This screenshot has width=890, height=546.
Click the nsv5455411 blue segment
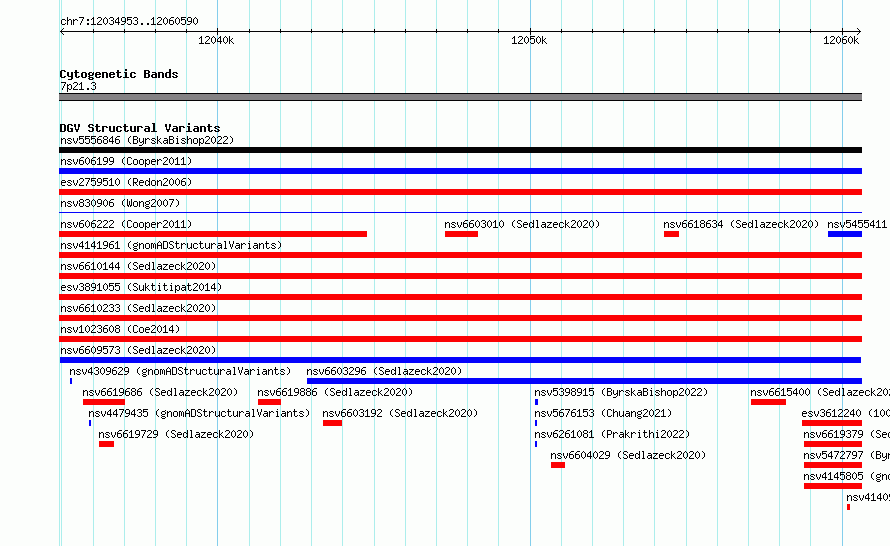[845, 234]
